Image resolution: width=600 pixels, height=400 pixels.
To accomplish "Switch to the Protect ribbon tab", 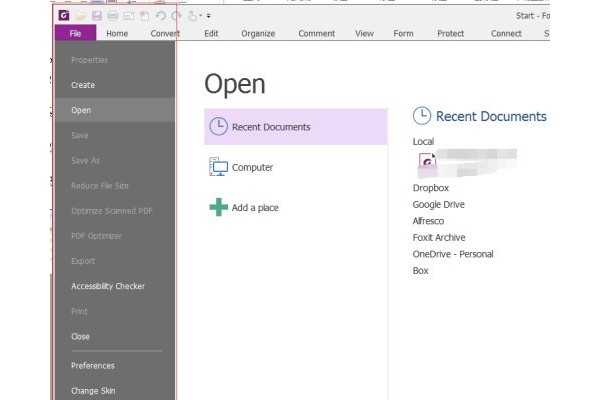I will (450, 33).
